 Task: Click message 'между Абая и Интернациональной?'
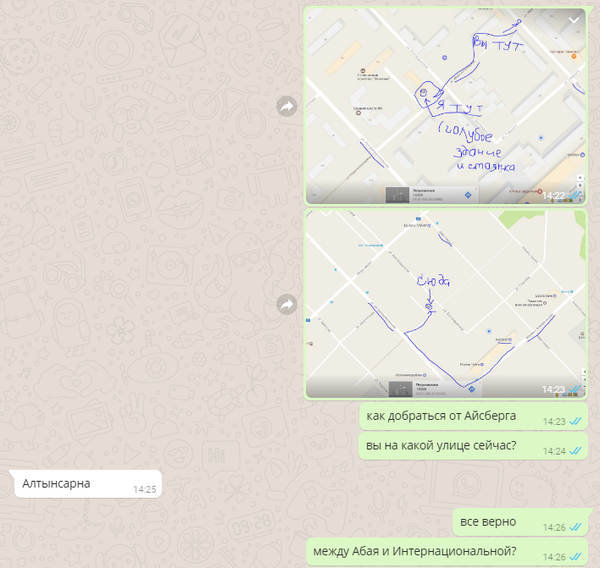pyautogui.click(x=414, y=552)
